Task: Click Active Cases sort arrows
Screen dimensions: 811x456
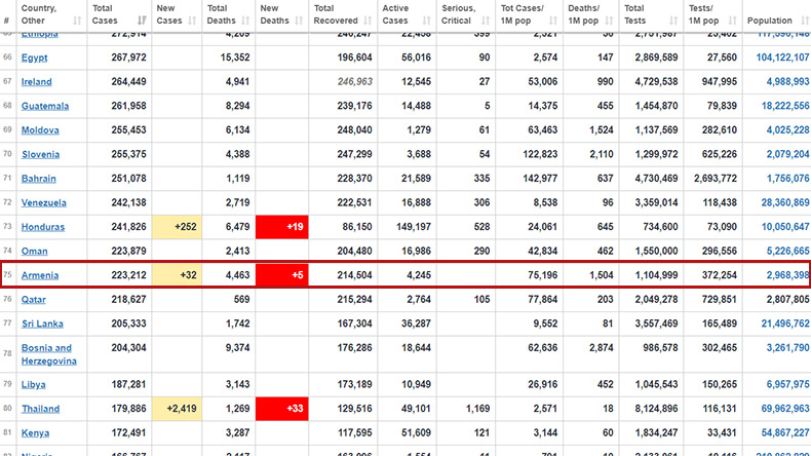Action: tap(427, 21)
